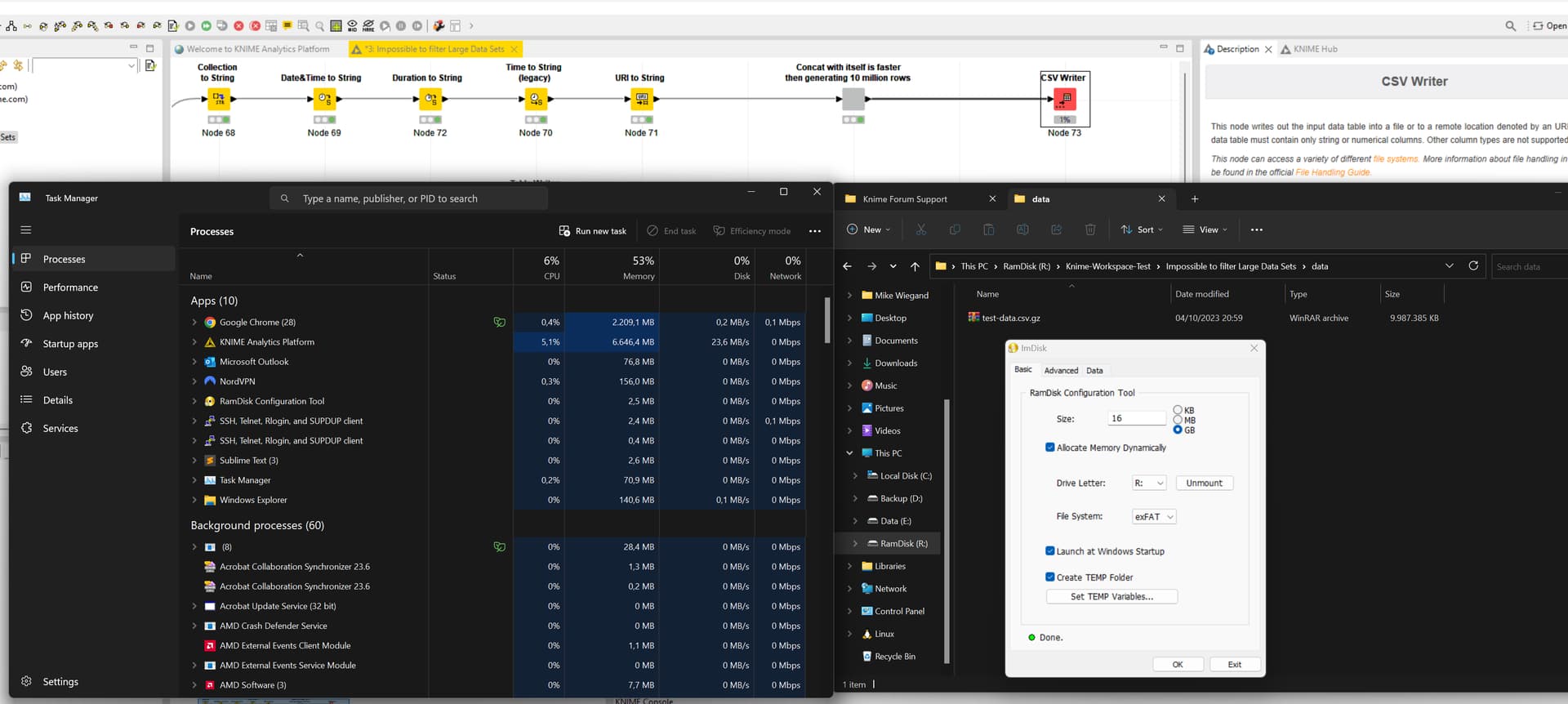Open File Handling Guide link

[x=1333, y=172]
